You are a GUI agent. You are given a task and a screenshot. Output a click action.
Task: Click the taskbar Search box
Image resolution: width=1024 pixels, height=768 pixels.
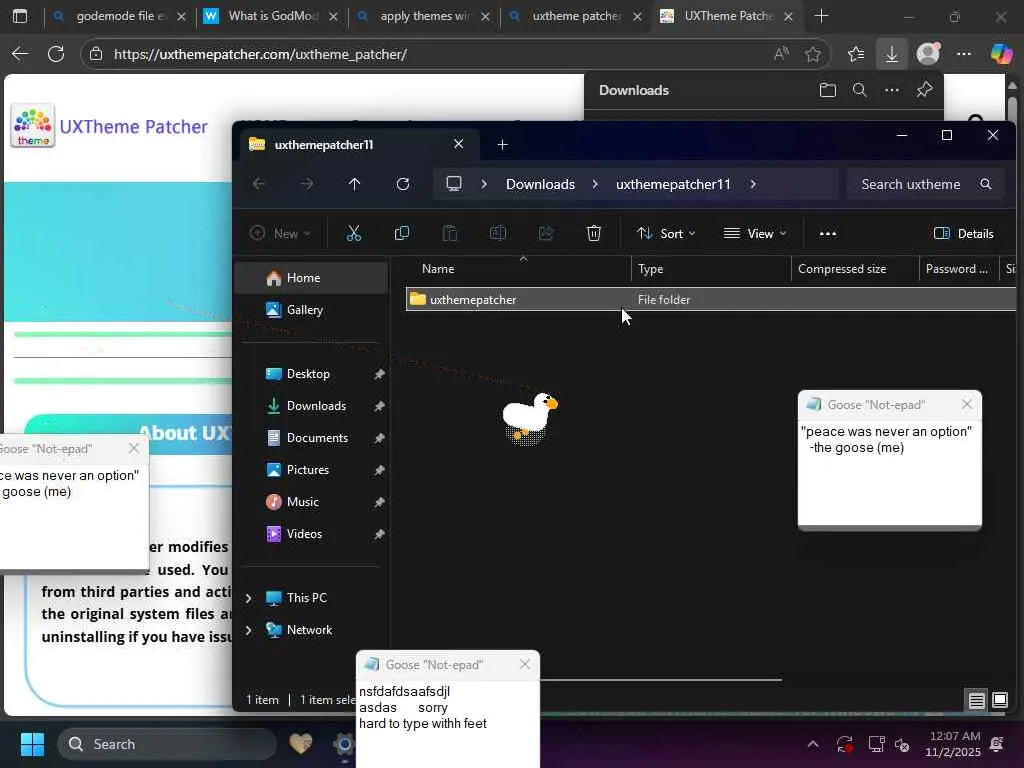coord(167,744)
